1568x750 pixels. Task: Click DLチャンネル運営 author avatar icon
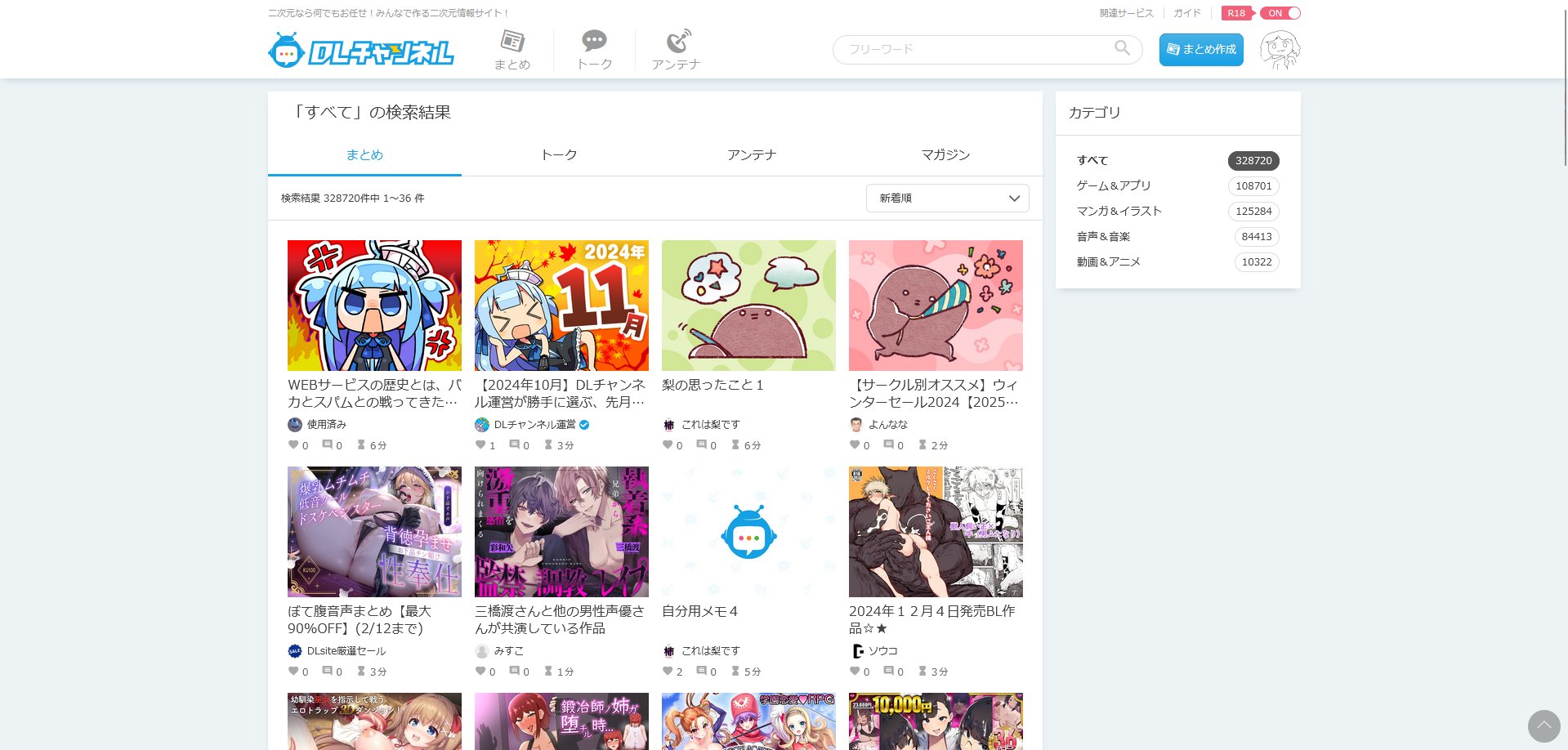482,425
